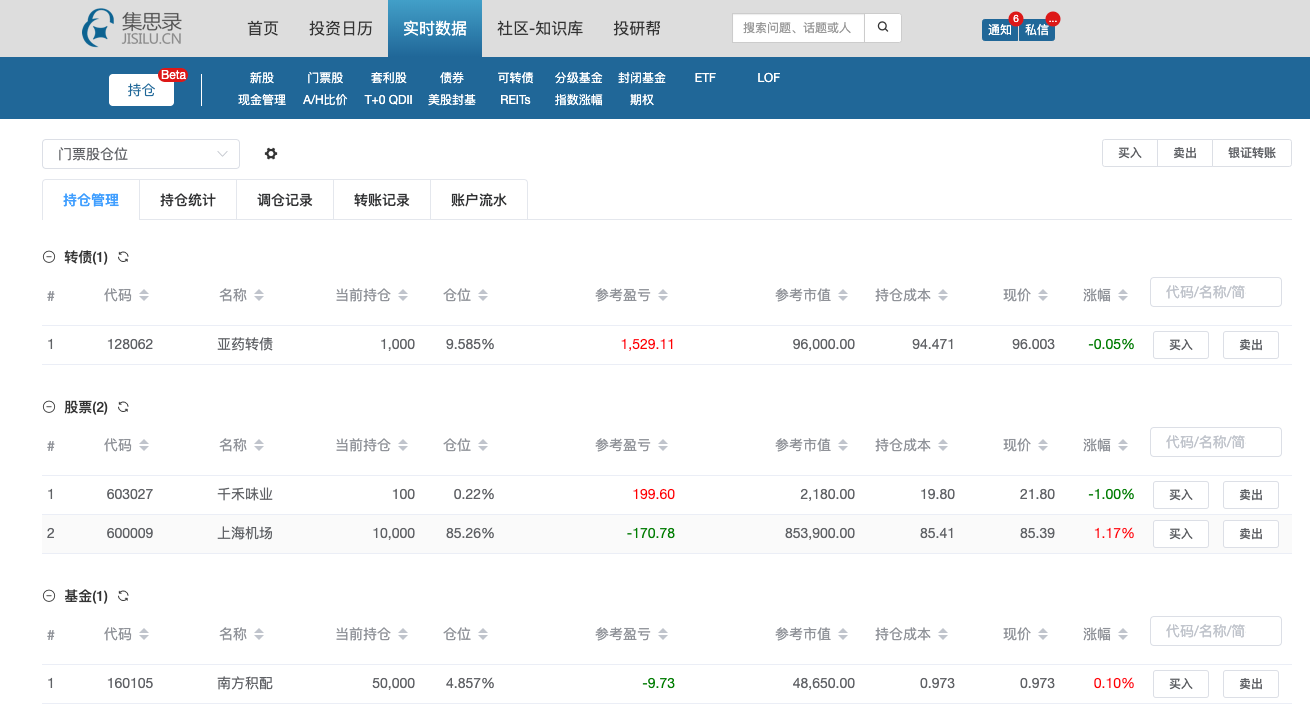The height and width of the screenshot is (726, 1310).
Task: Collapse the 转债(1) group
Action: click(49, 257)
